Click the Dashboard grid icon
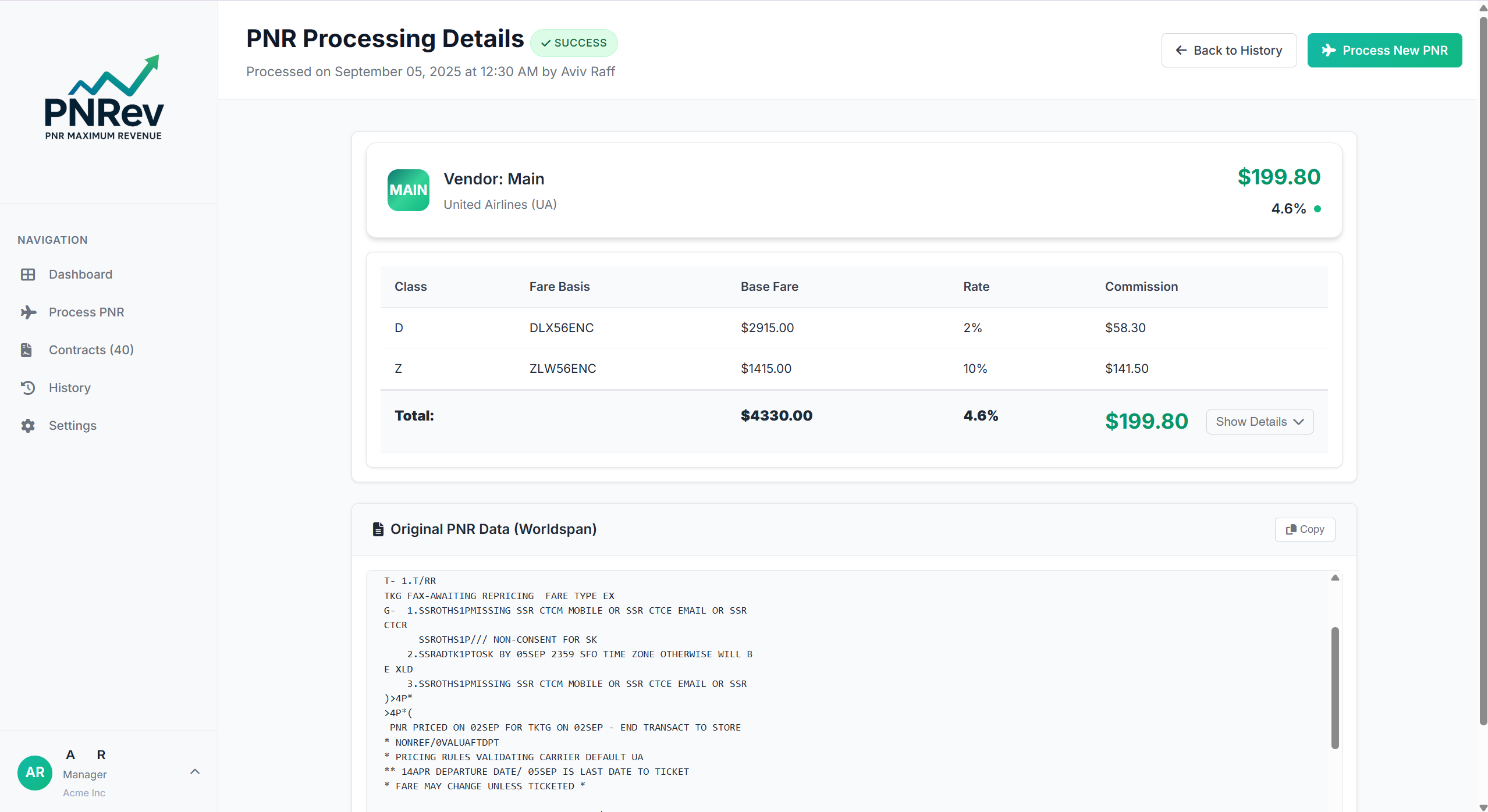The image size is (1488, 812). point(28,275)
